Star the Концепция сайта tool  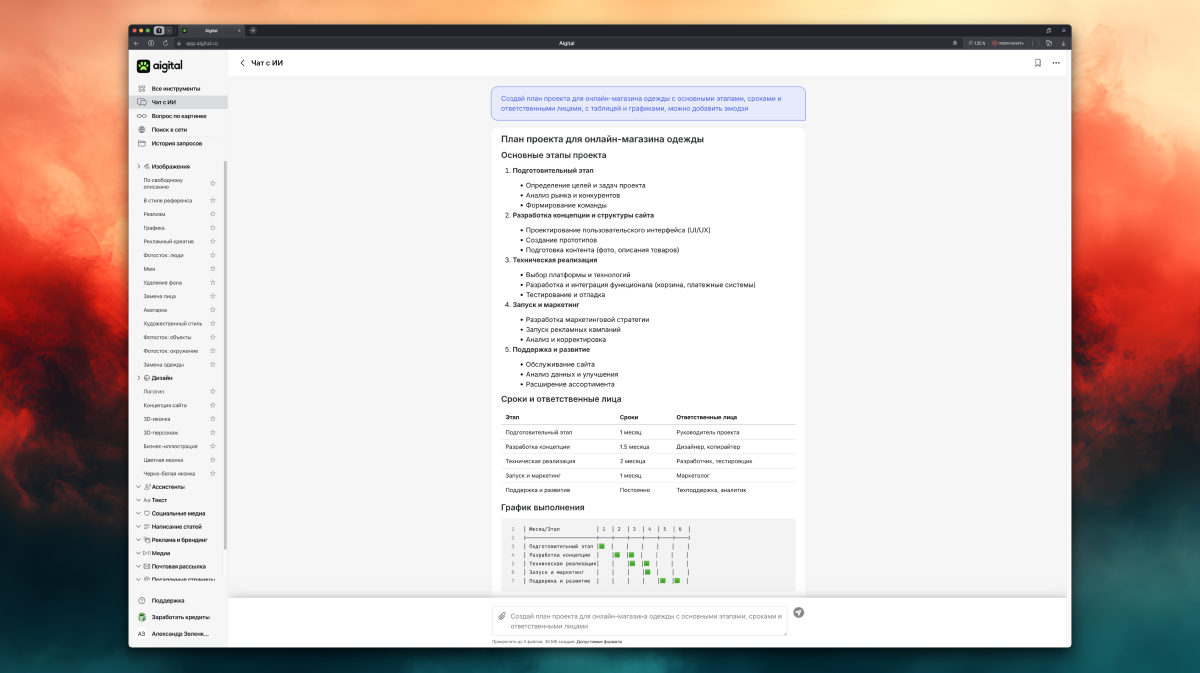[212, 405]
